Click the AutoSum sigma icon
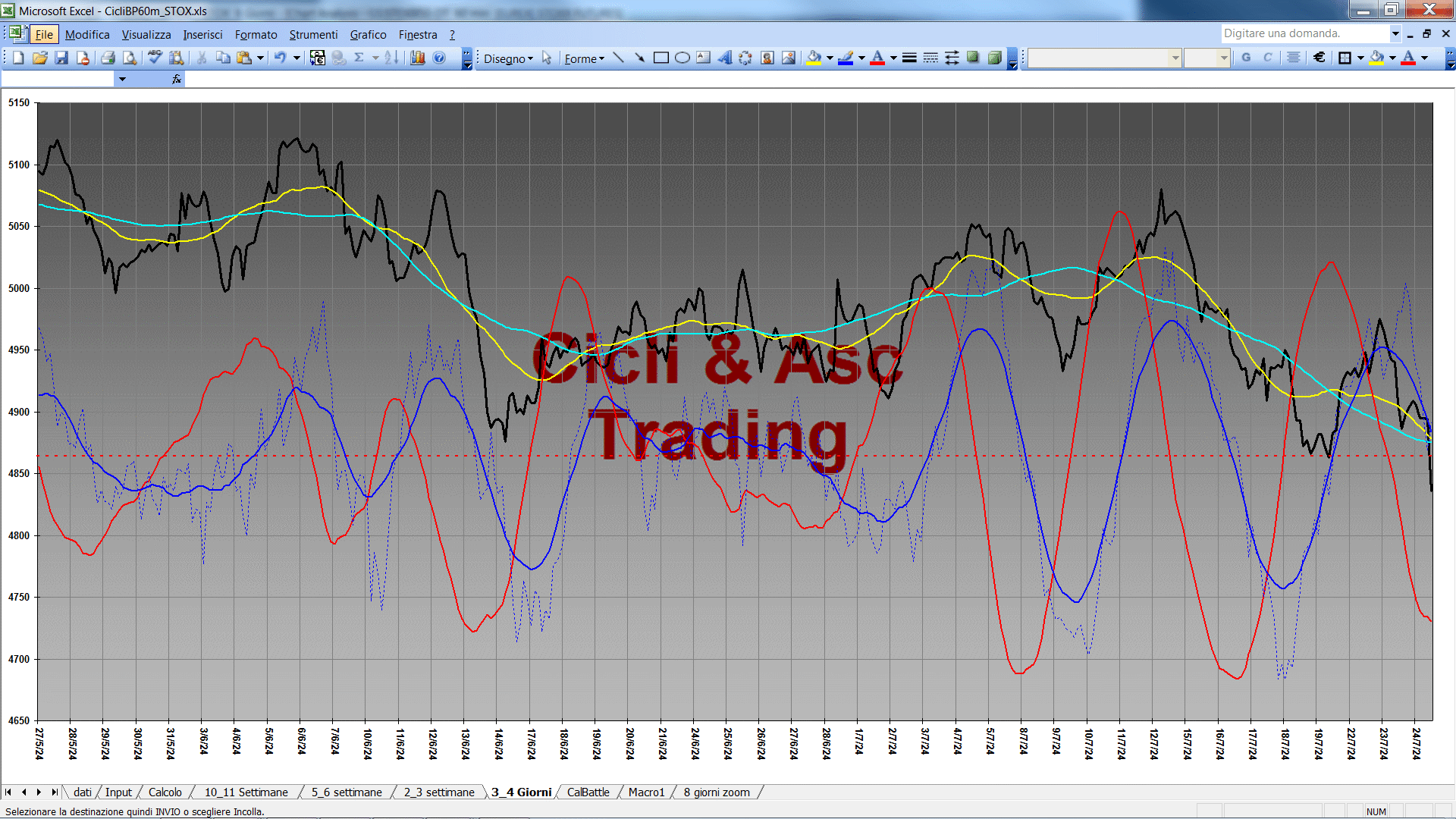This screenshot has height=819, width=1456. (359, 58)
